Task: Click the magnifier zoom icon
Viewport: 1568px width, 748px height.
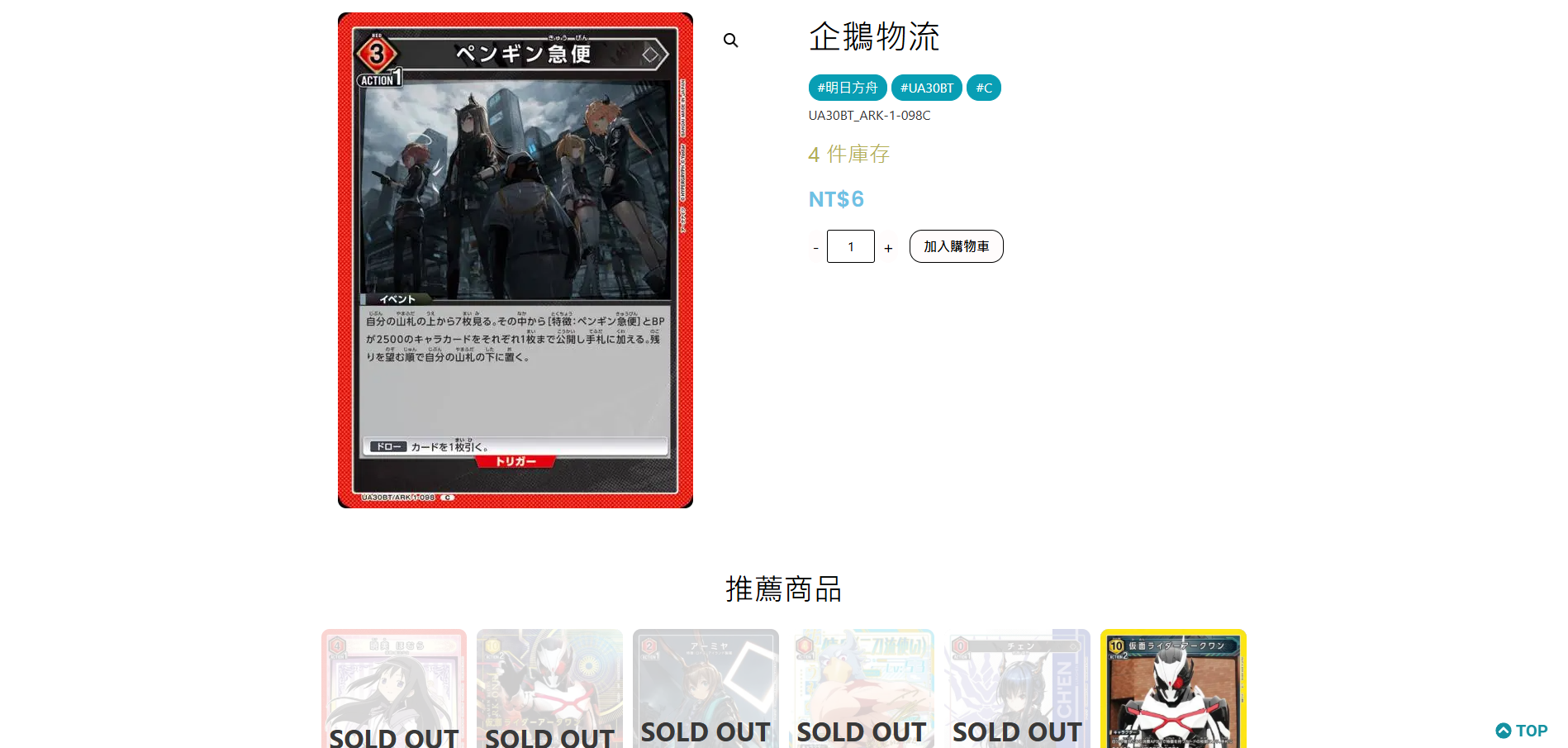Action: point(730,40)
